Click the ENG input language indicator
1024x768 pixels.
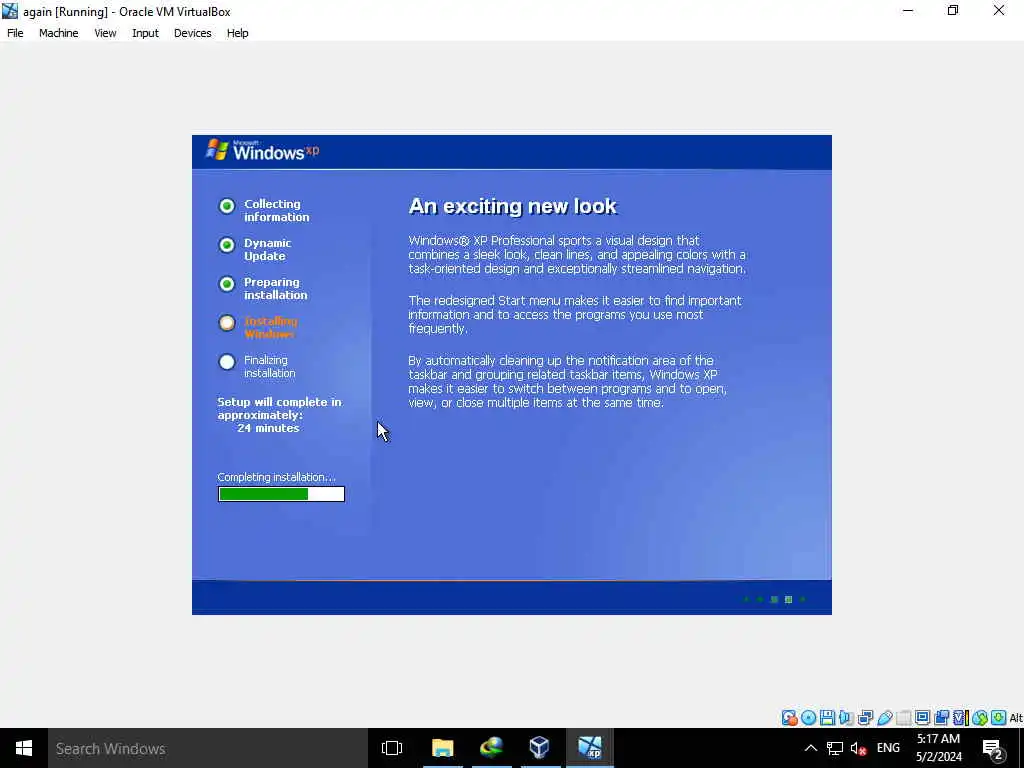tap(888, 748)
